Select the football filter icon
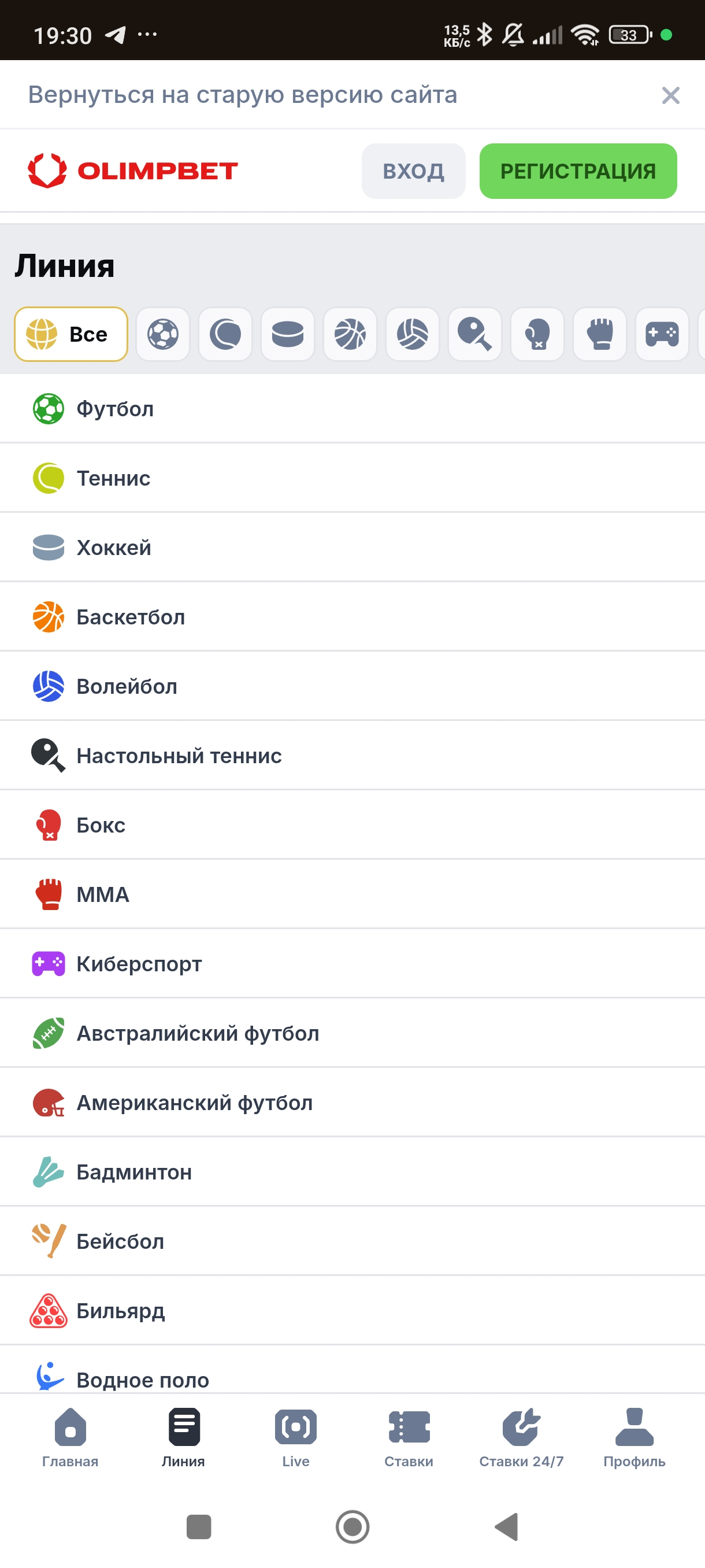705x1568 pixels. 163,334
